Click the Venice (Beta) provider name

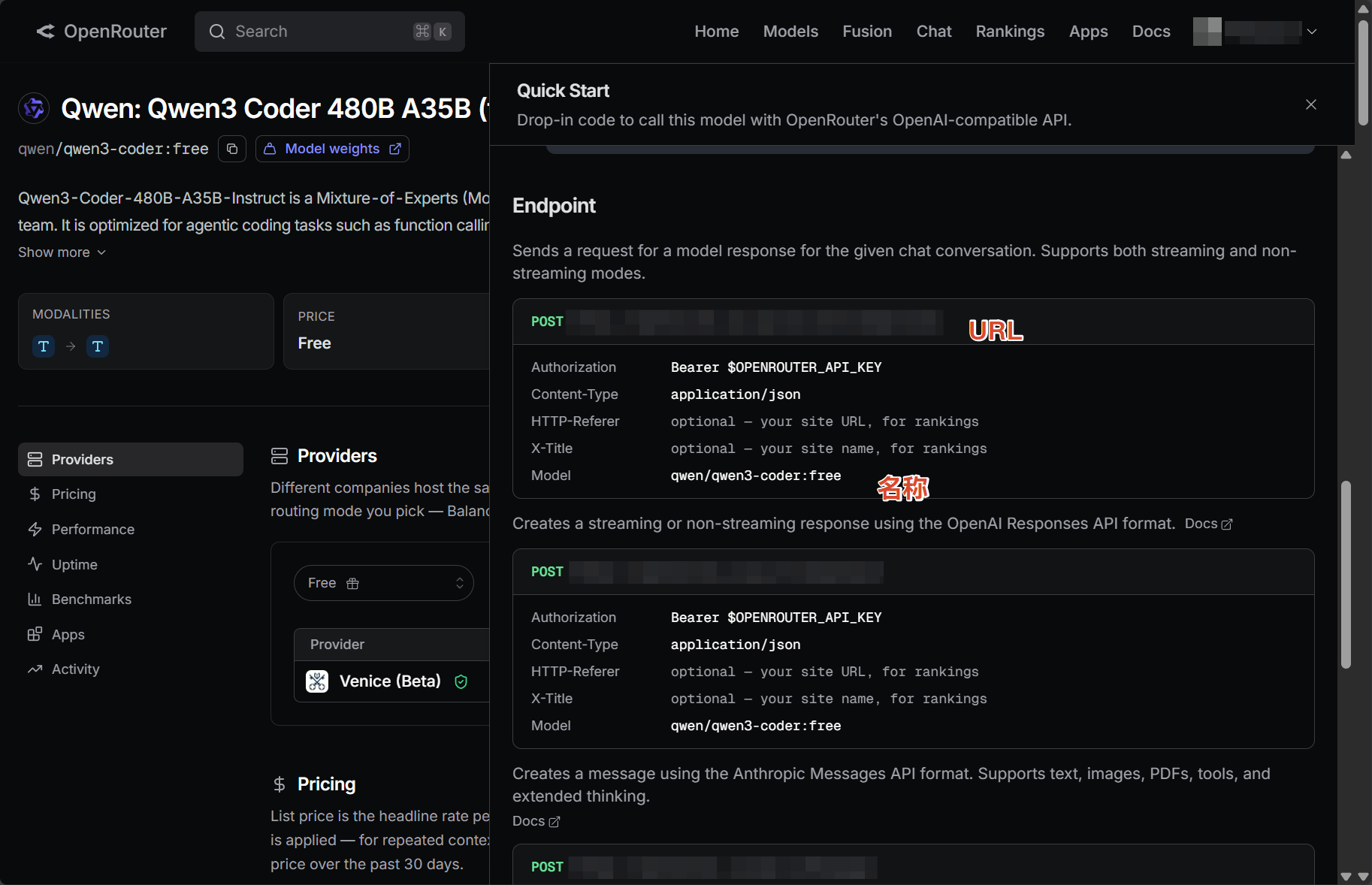tap(390, 681)
